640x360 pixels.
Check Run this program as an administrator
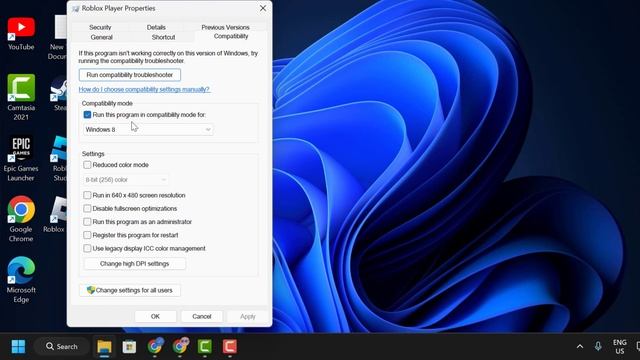[87, 222]
